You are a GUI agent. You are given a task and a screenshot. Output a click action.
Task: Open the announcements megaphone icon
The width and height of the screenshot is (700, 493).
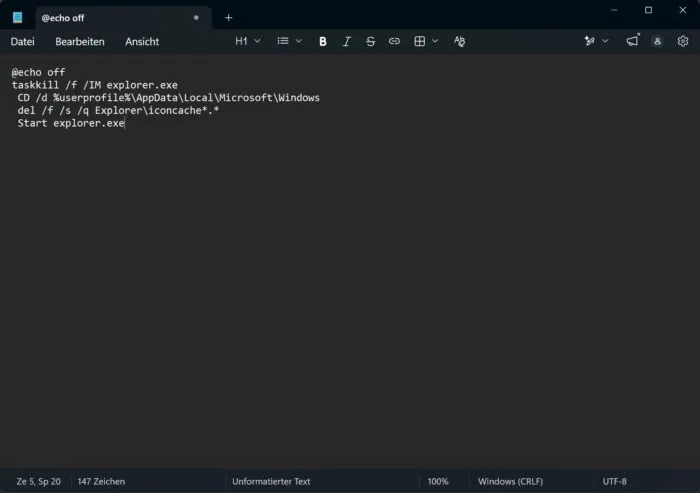click(632, 41)
